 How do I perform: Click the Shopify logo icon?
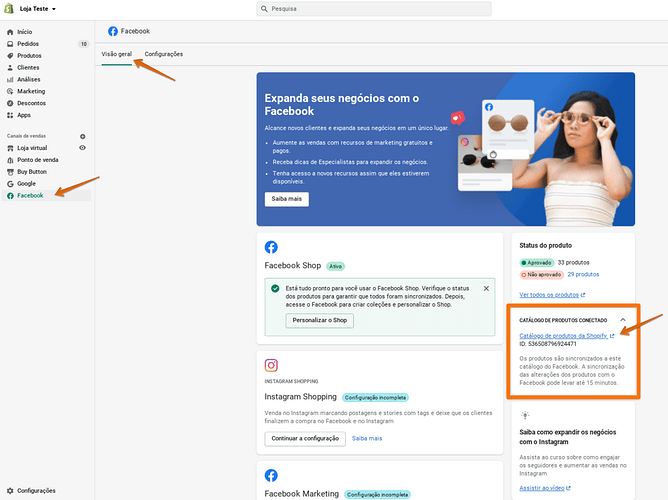[x=9, y=9]
